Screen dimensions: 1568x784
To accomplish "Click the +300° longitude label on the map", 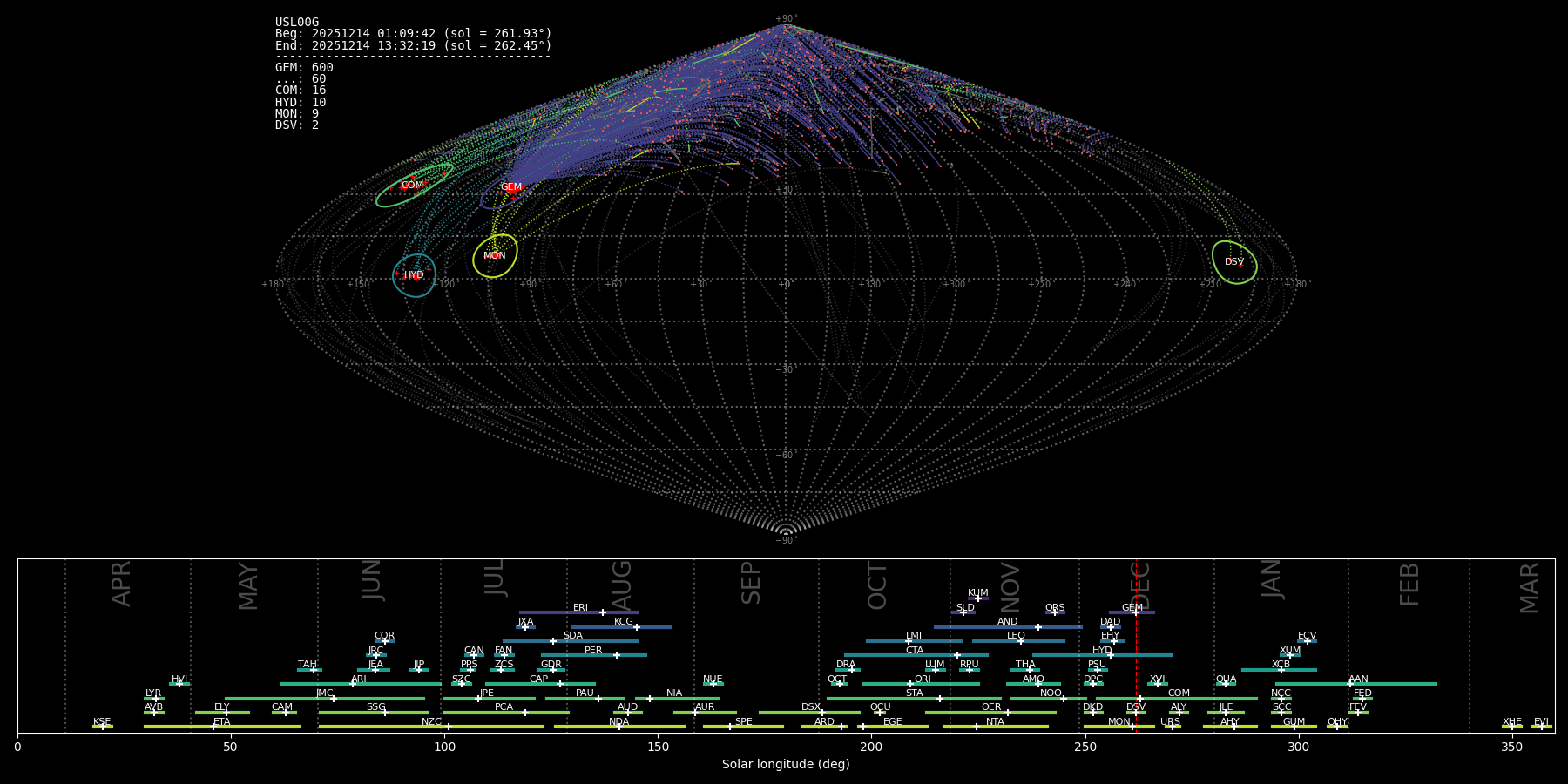I will pos(954,285).
